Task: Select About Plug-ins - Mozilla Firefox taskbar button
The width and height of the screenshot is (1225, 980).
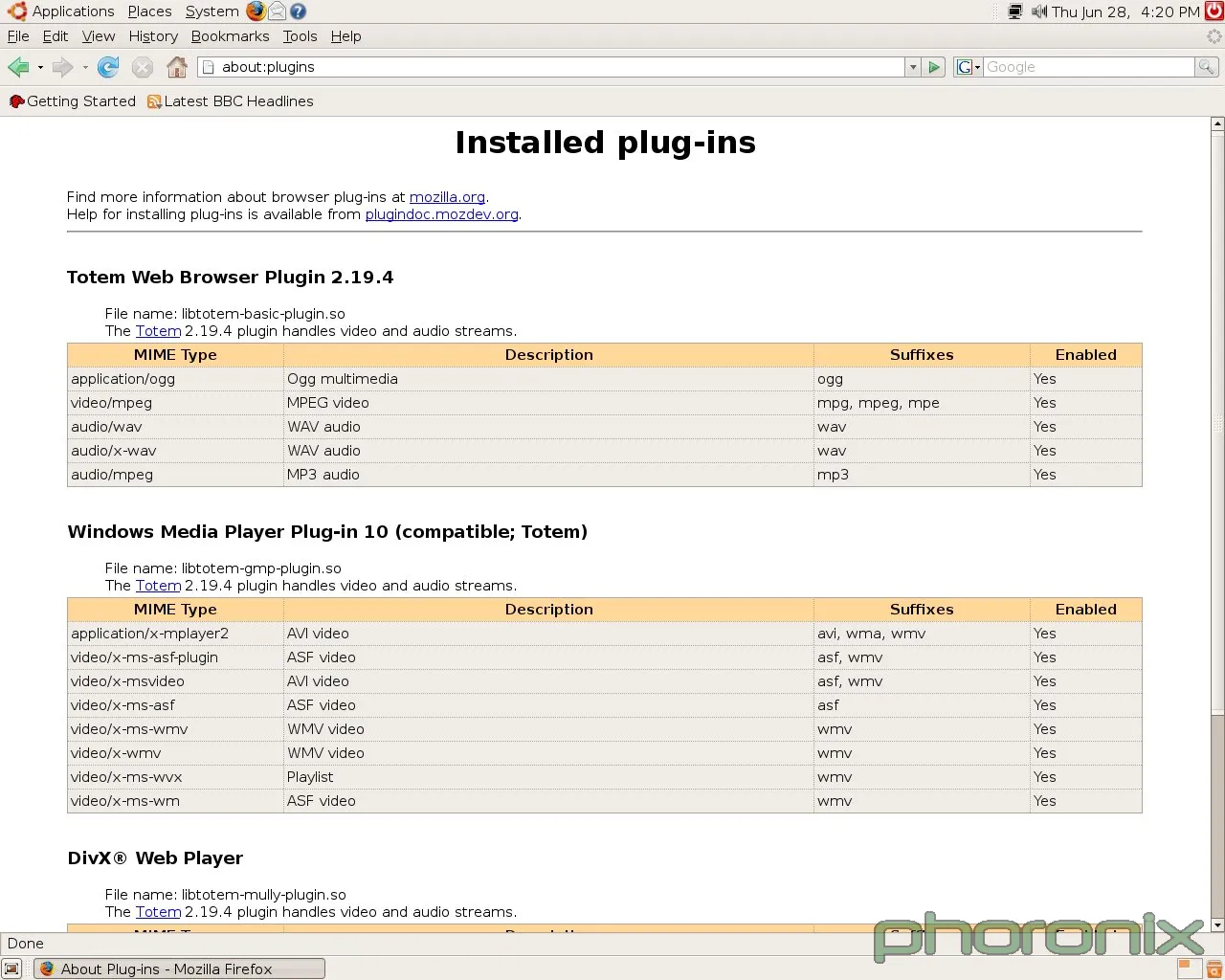Action: tap(180, 969)
